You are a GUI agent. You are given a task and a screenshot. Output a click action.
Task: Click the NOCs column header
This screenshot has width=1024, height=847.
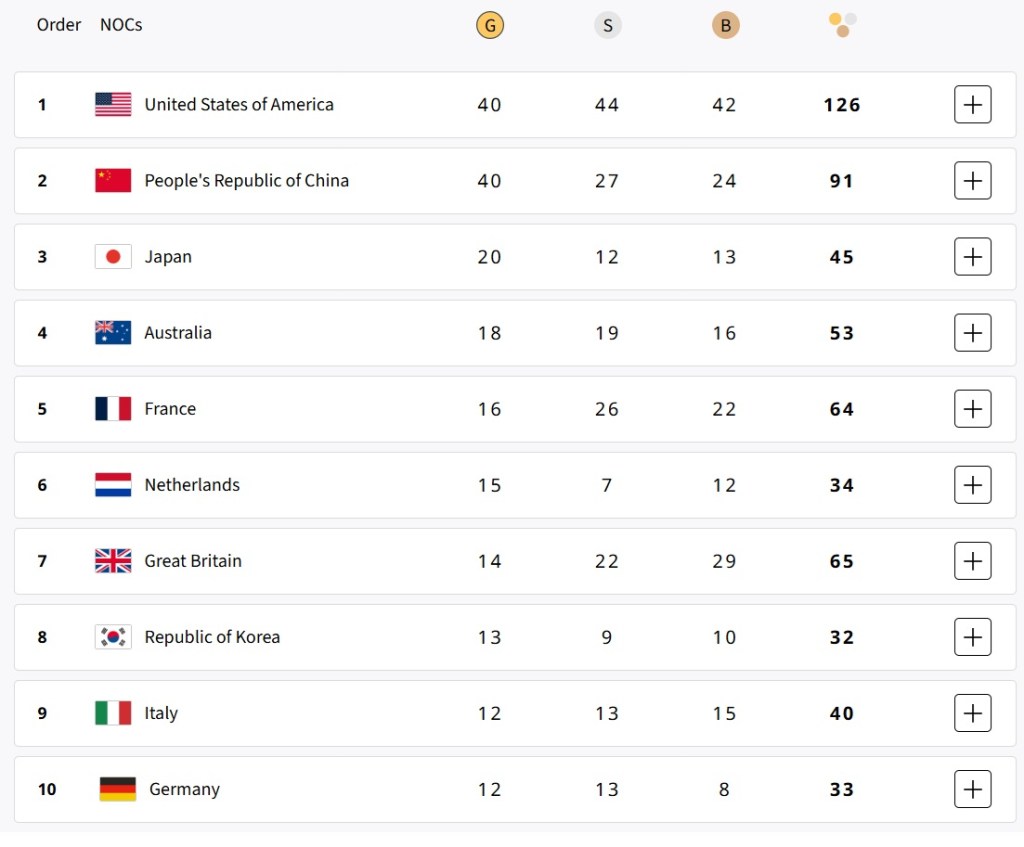[121, 25]
